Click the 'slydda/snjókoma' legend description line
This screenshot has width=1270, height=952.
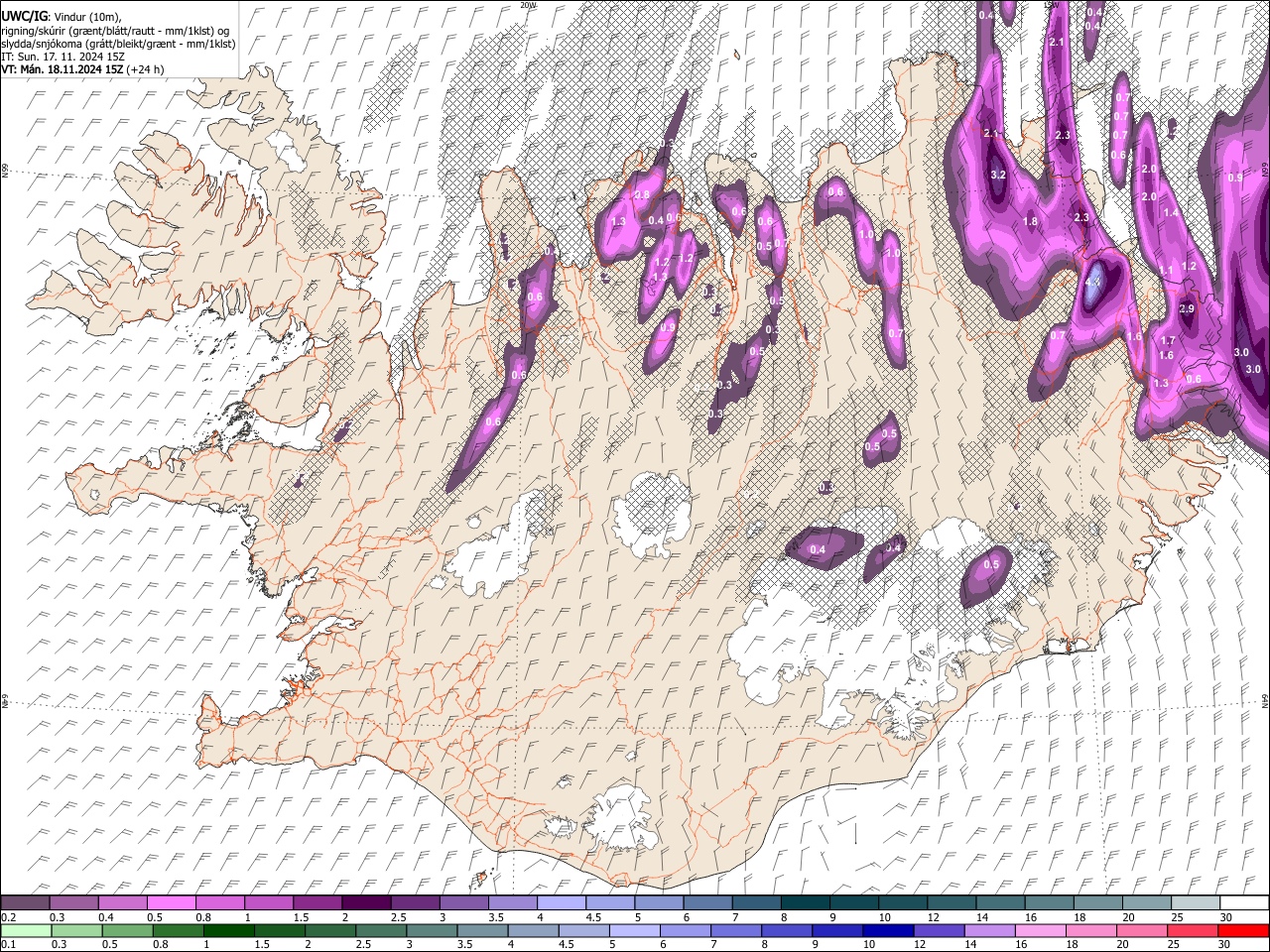[118, 43]
